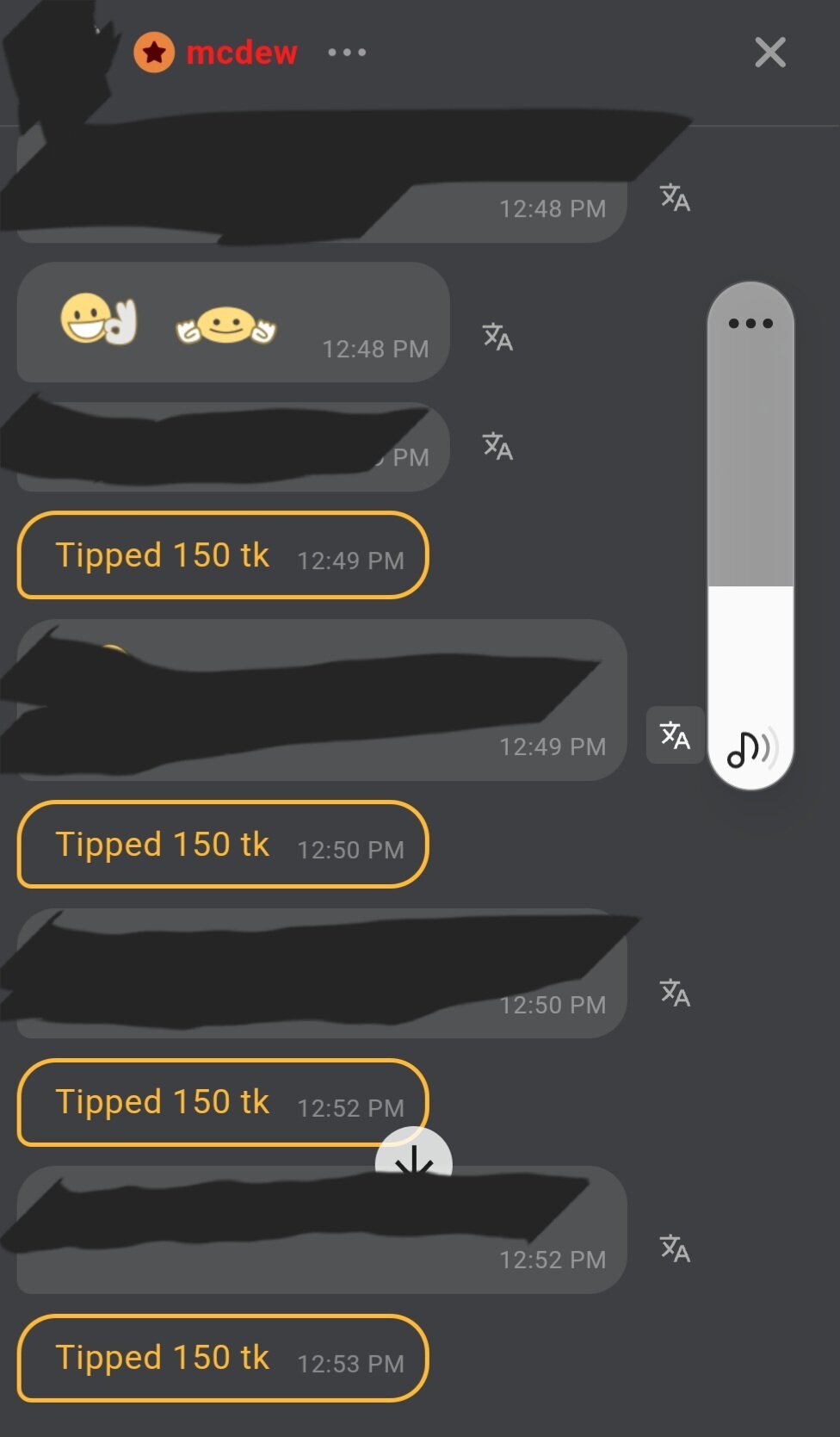Select the Tipped 150 tk entry at 12:49 PM
Screen dimensions: 840x1437
click(223, 555)
